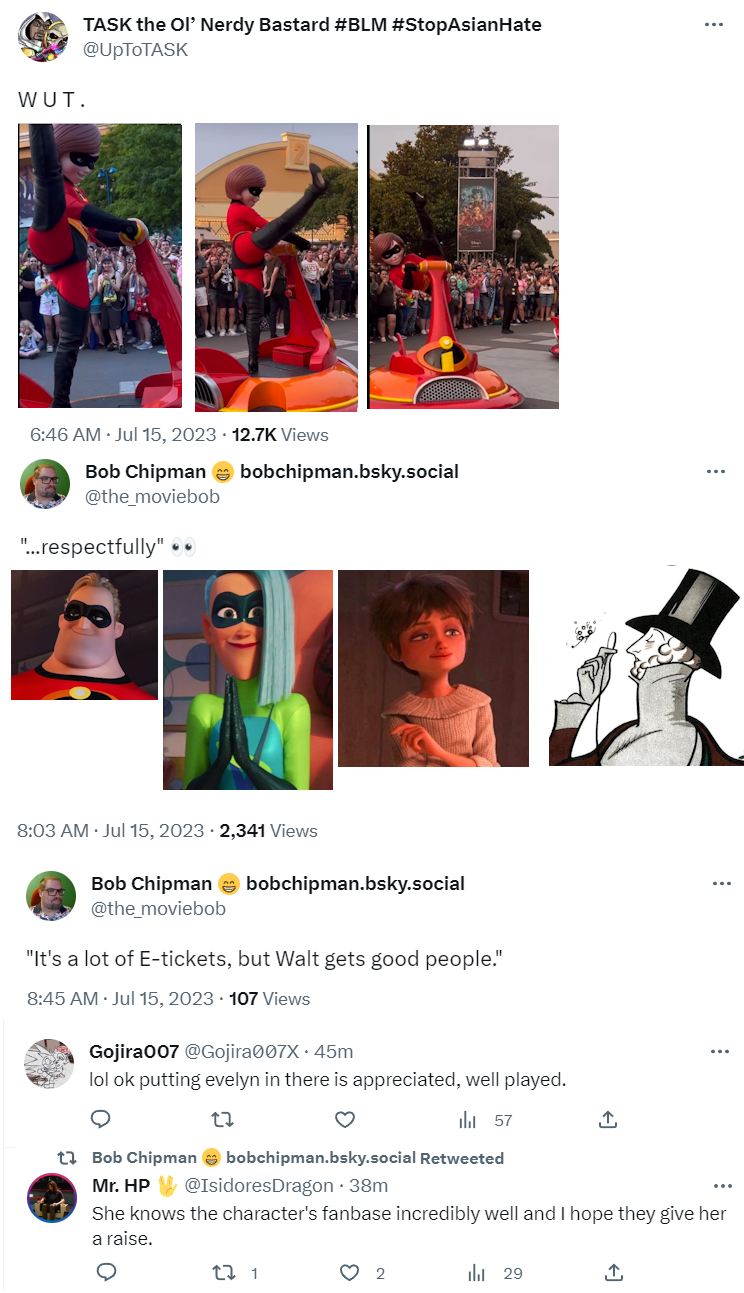Open more options for TASK's WUT tweet

[713, 25]
